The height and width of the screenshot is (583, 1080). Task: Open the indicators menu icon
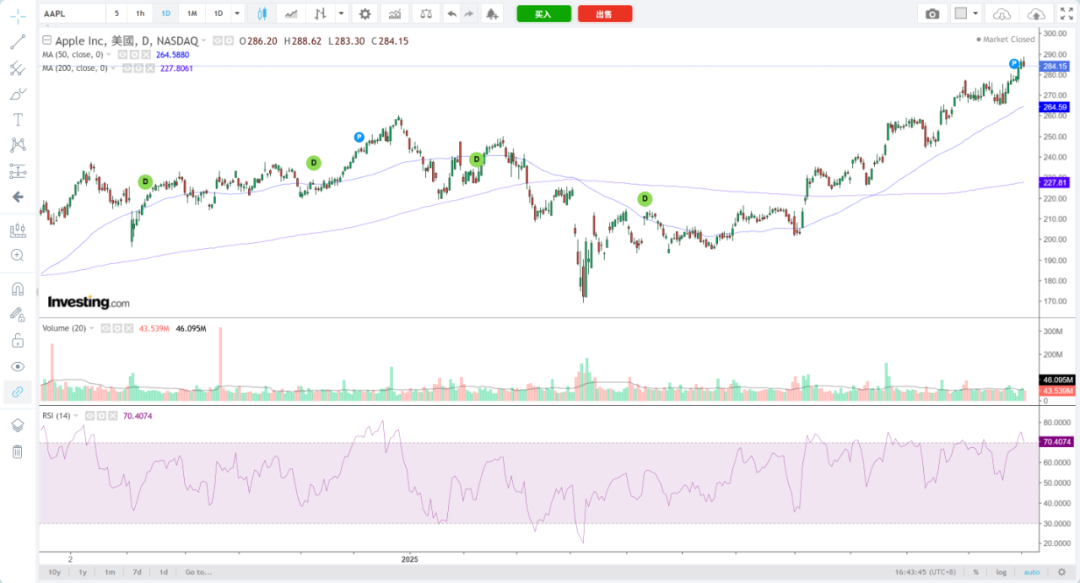click(x=395, y=14)
